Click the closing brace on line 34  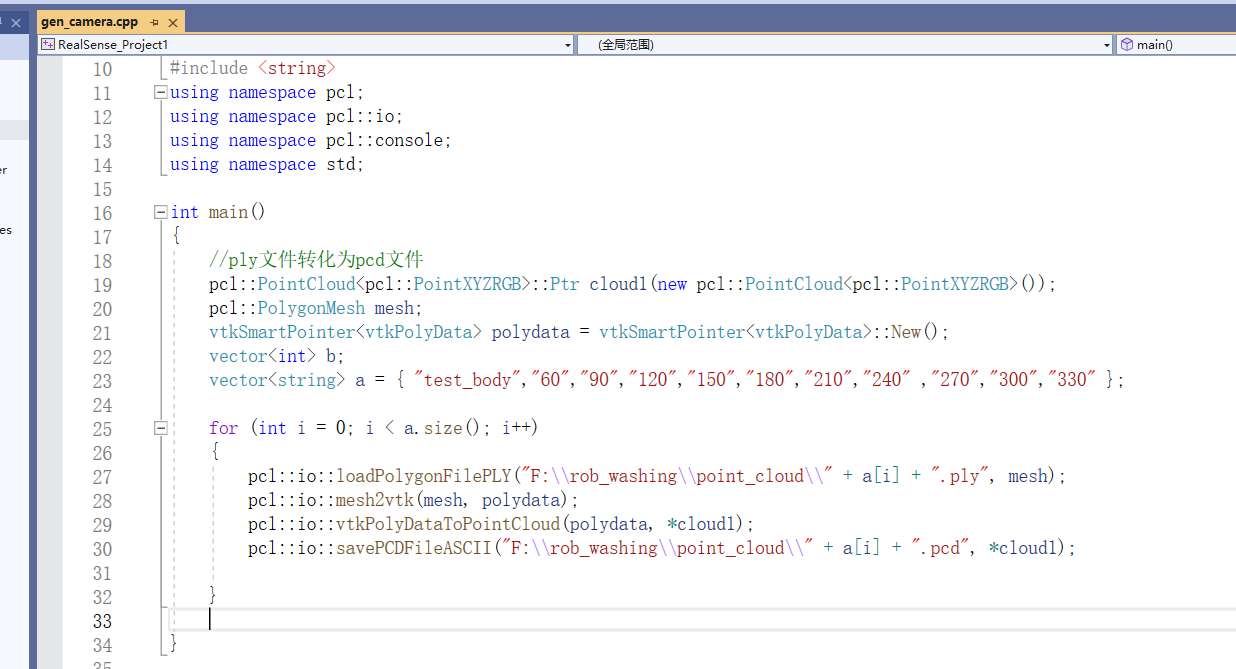(x=174, y=644)
